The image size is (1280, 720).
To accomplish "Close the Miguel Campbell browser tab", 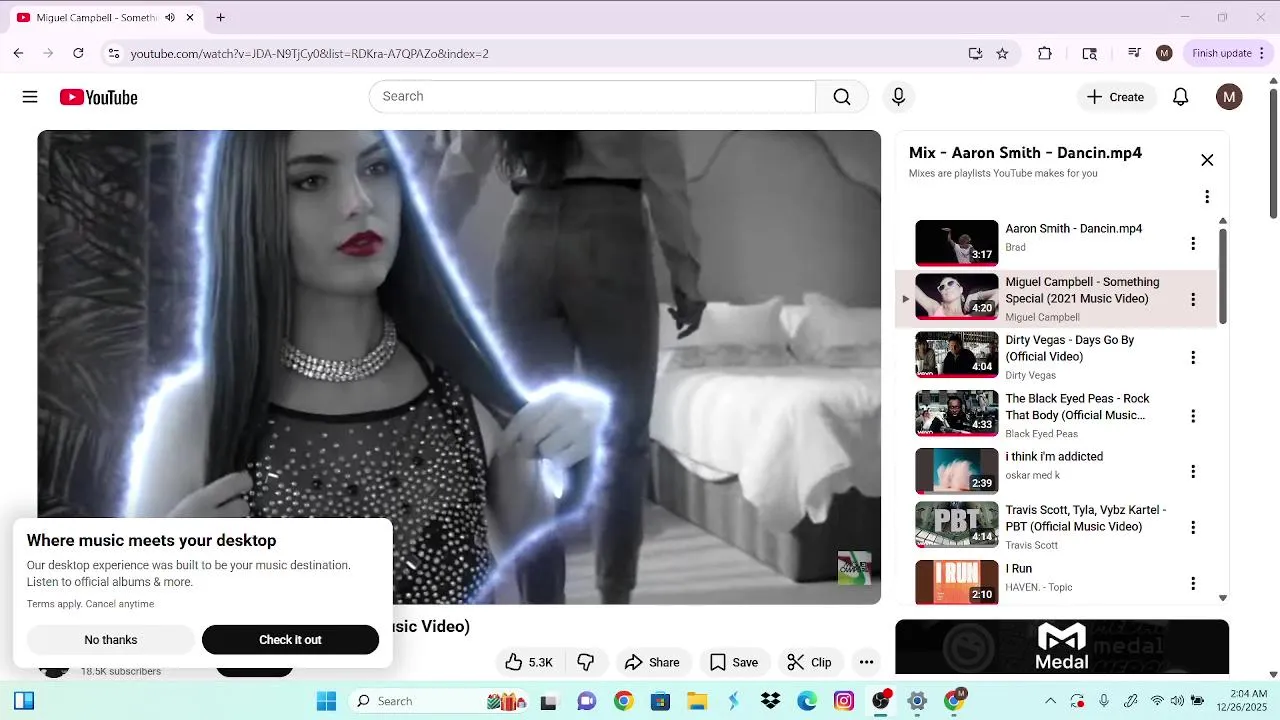I will click(x=190, y=18).
